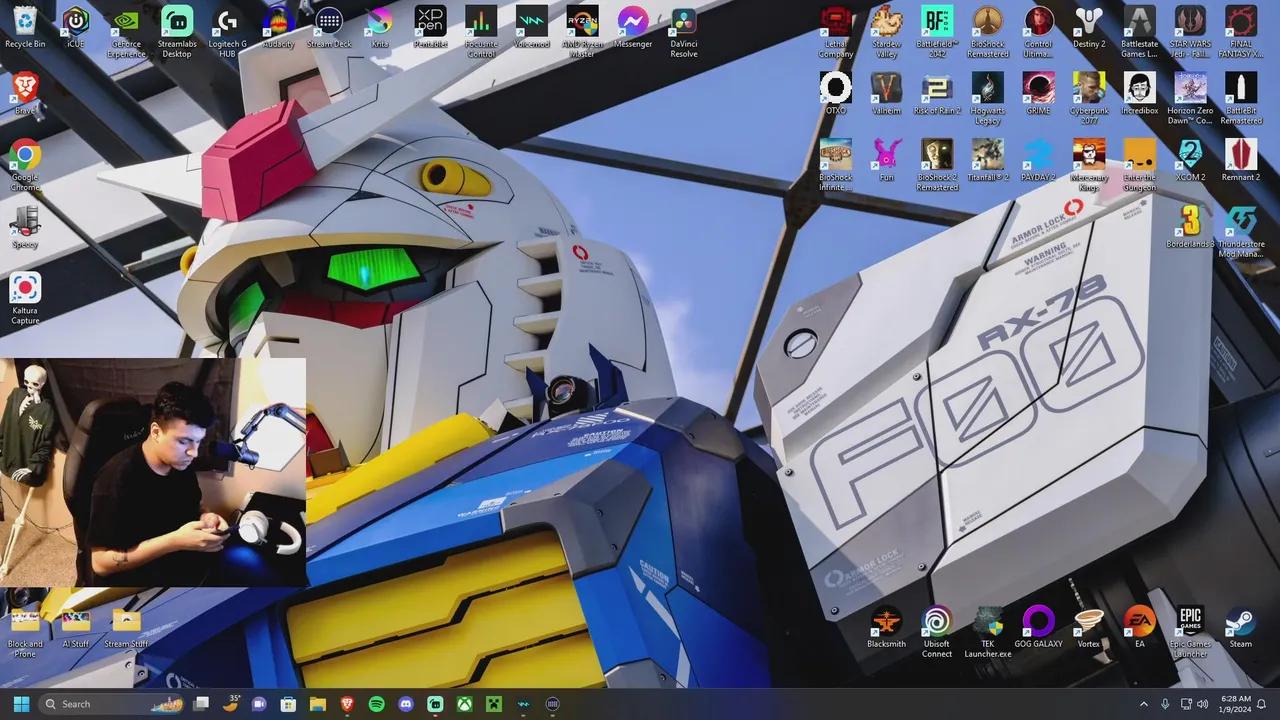Open Stream Deck desktop shortcut
This screenshot has height=720, width=1280.
[x=329, y=27]
